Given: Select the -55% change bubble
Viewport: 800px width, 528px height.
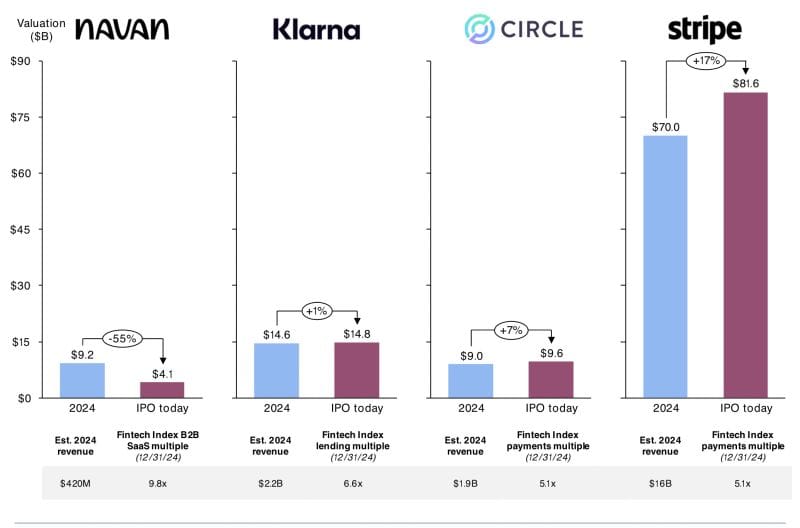Looking at the screenshot, I should (x=122, y=338).
